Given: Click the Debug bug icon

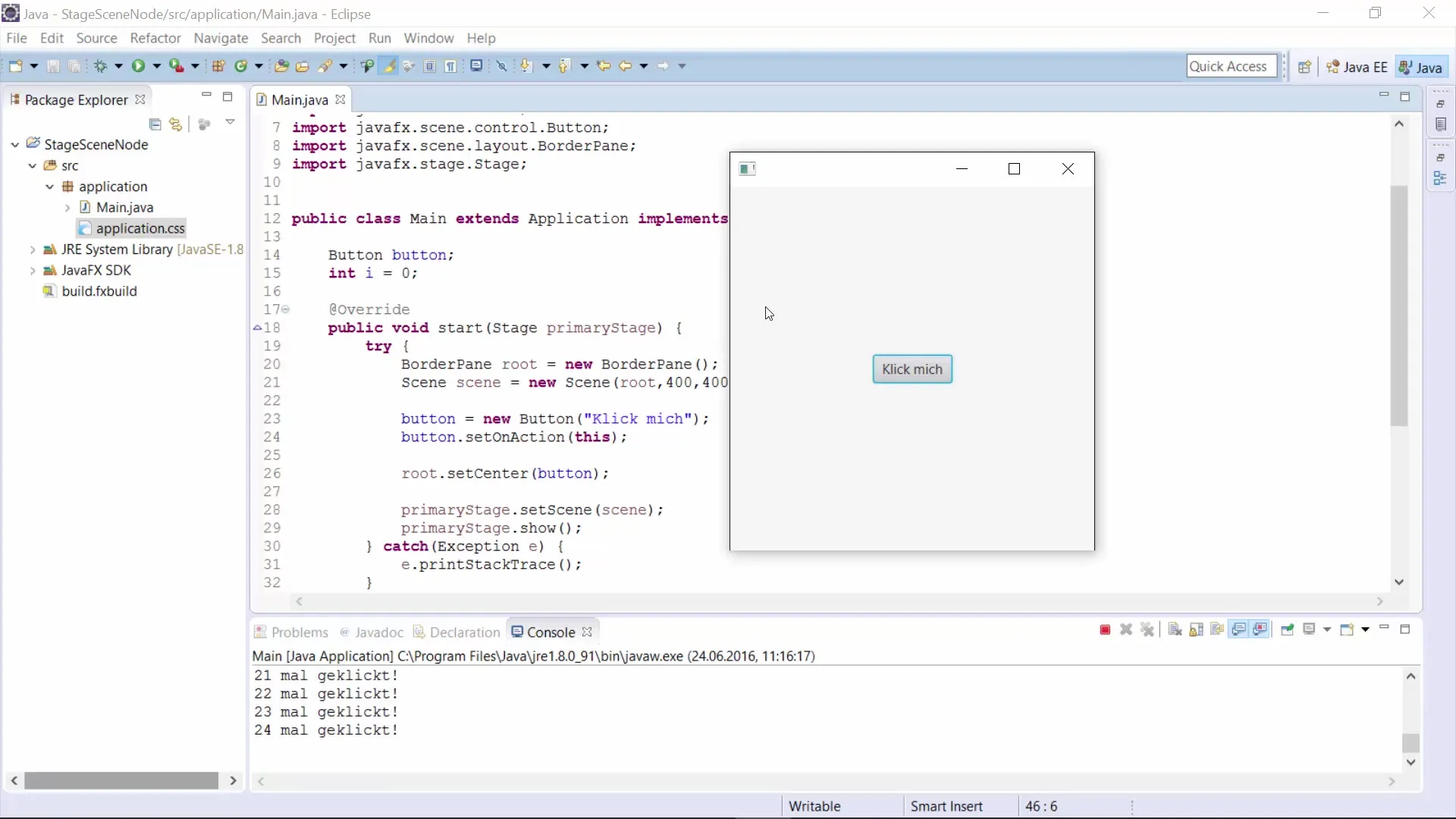Looking at the screenshot, I should point(100,66).
